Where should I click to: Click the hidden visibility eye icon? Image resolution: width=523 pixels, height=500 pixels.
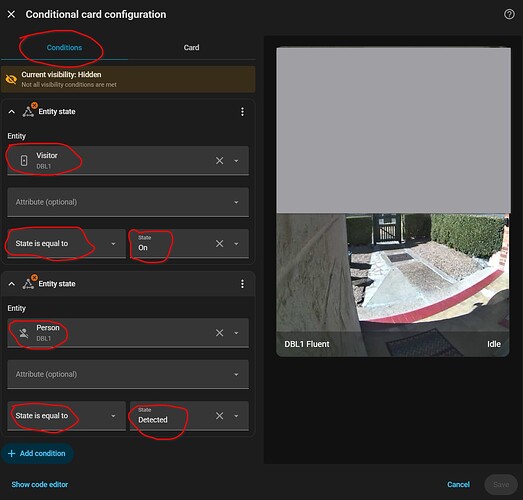[11, 79]
